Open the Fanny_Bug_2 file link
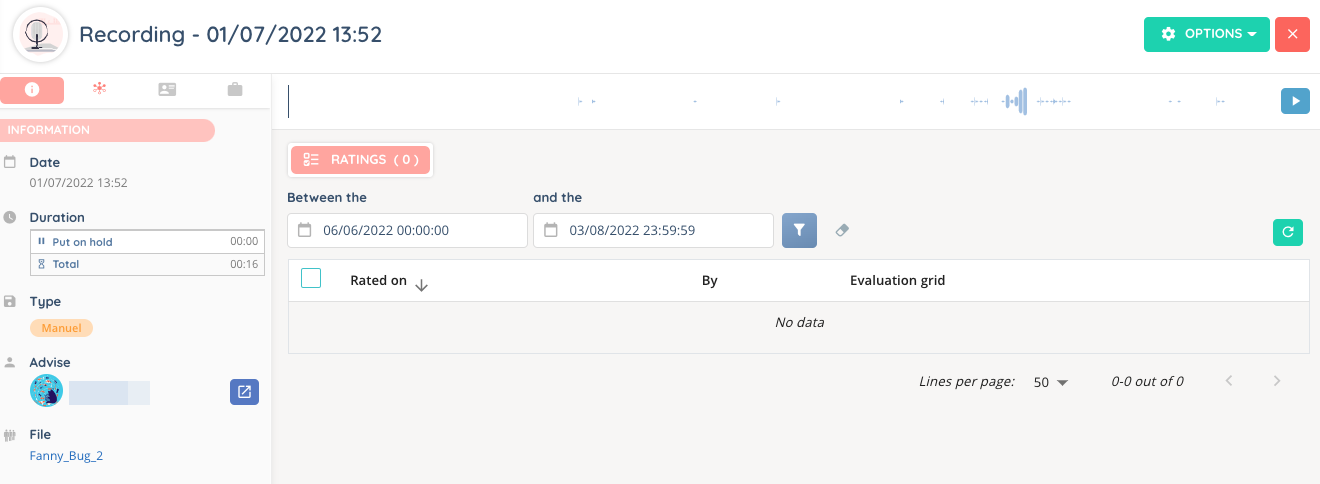This screenshot has height=484, width=1320. tap(67, 456)
